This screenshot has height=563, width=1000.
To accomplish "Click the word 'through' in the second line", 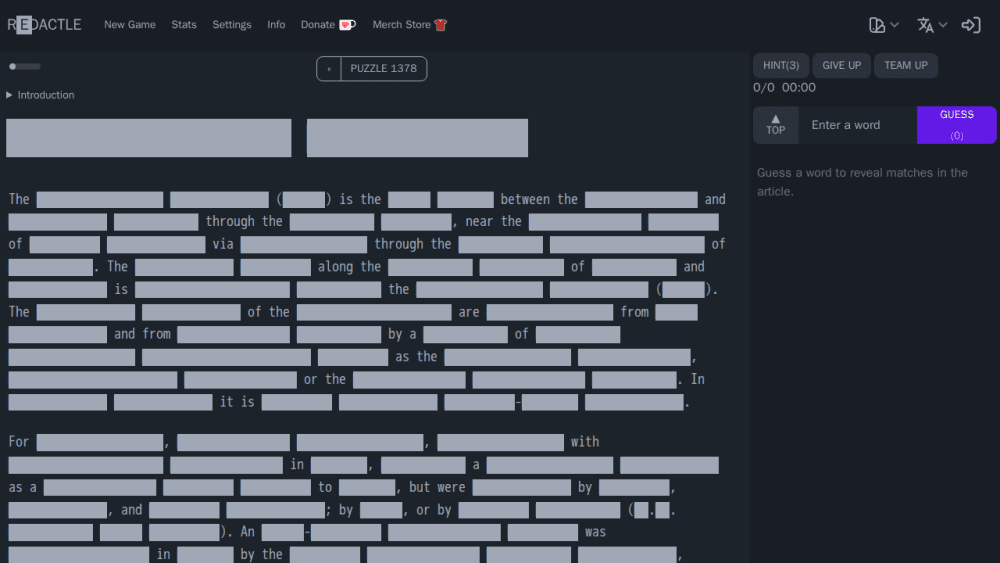I will tap(230, 222).
